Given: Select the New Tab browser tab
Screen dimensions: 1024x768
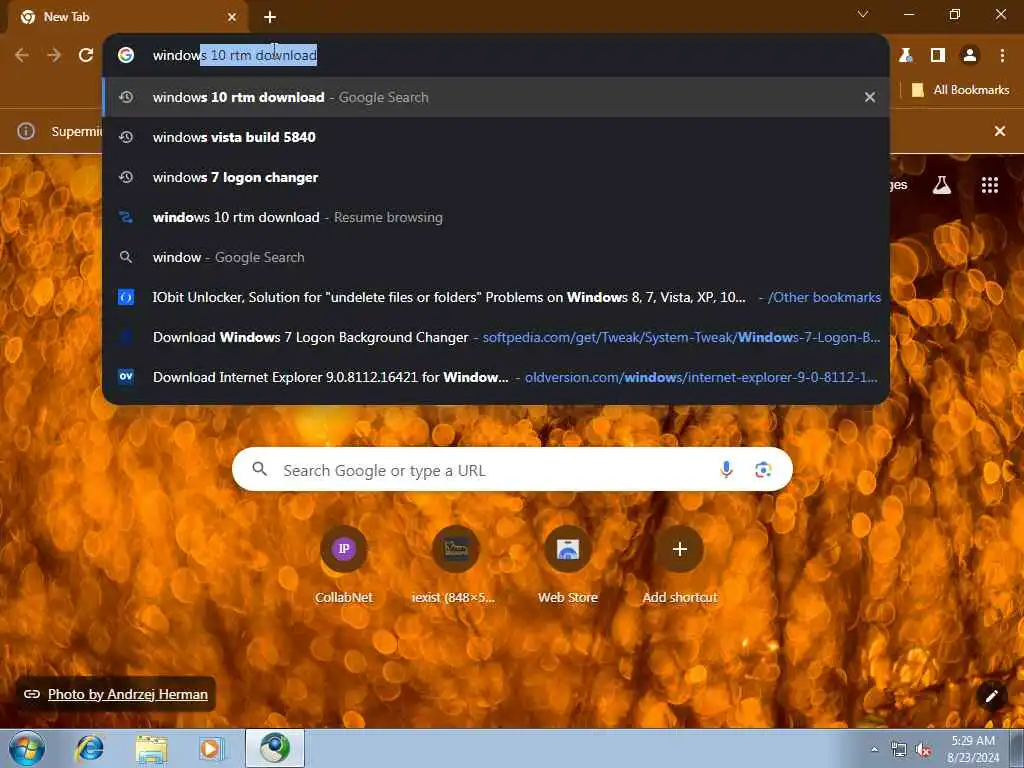Looking at the screenshot, I should click(x=127, y=17).
